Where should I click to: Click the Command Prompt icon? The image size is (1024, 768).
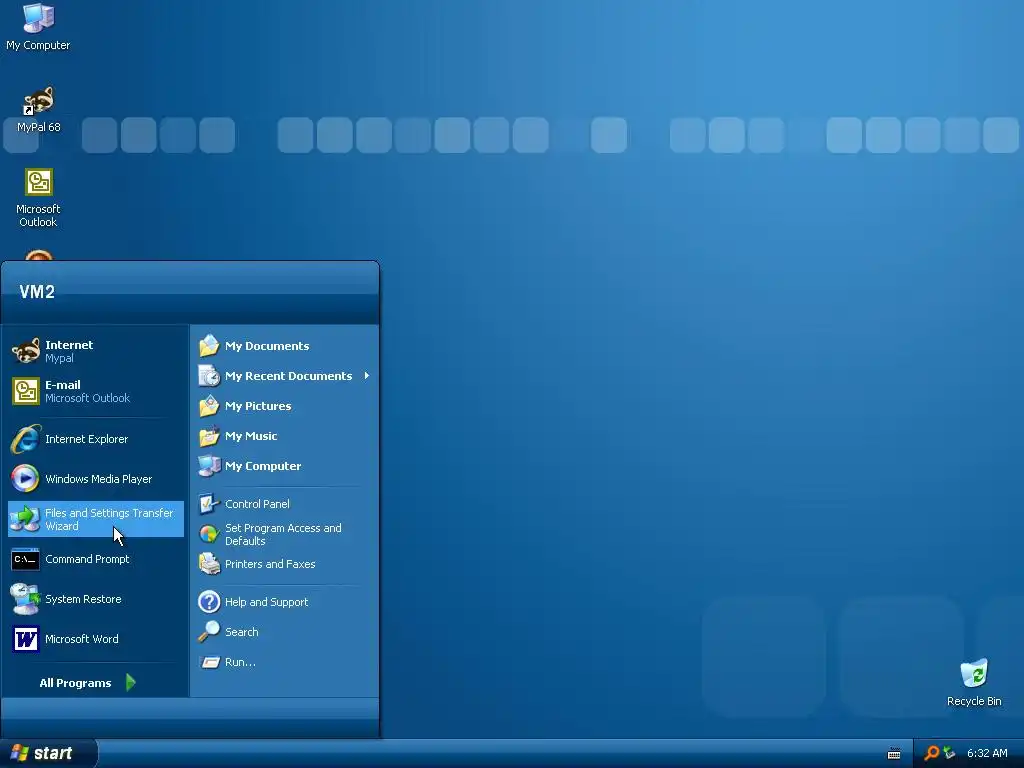click(x=25, y=559)
